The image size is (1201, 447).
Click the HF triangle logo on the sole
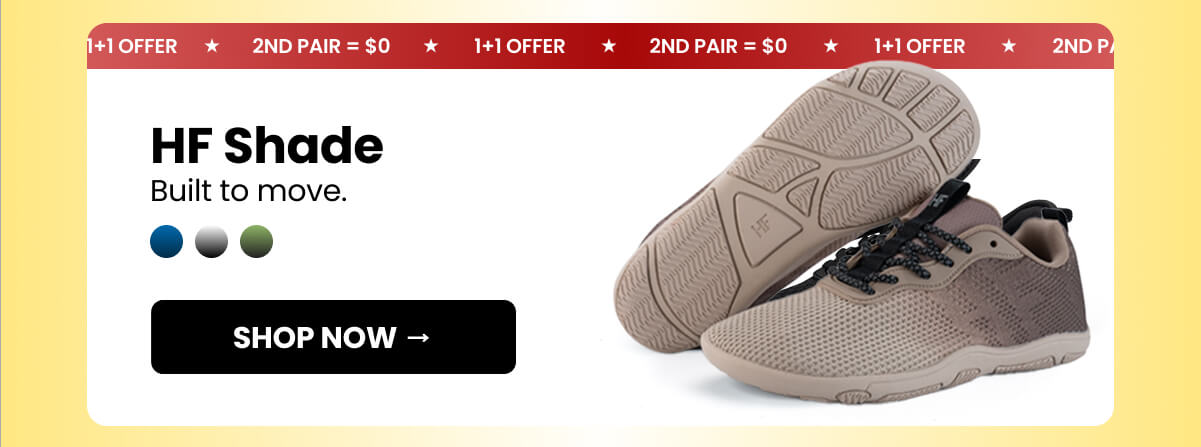coord(762,220)
